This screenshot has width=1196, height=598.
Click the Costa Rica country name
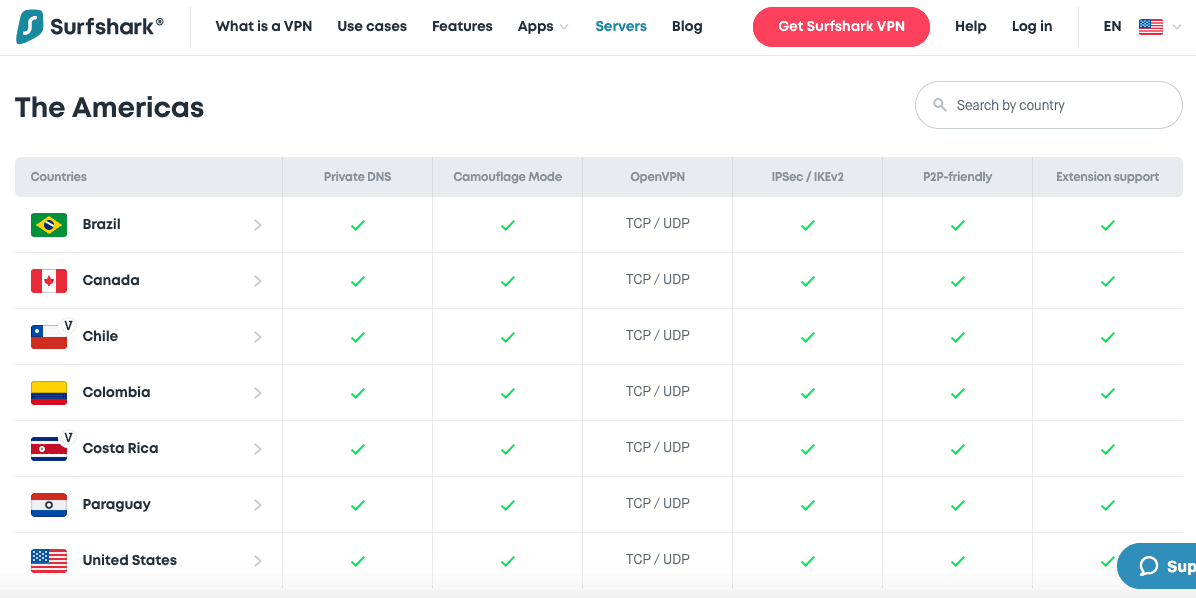tap(121, 448)
